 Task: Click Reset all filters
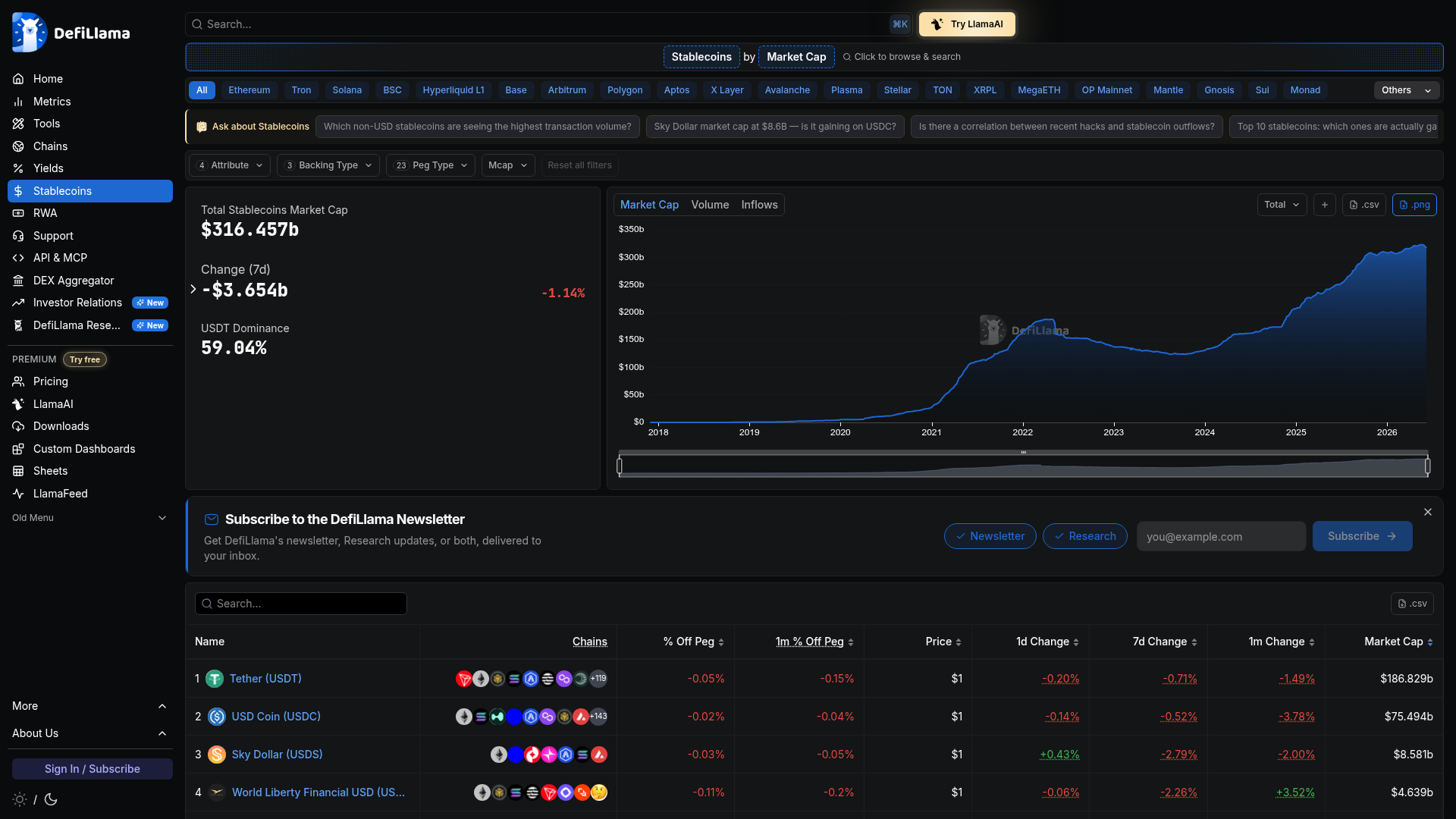579,165
